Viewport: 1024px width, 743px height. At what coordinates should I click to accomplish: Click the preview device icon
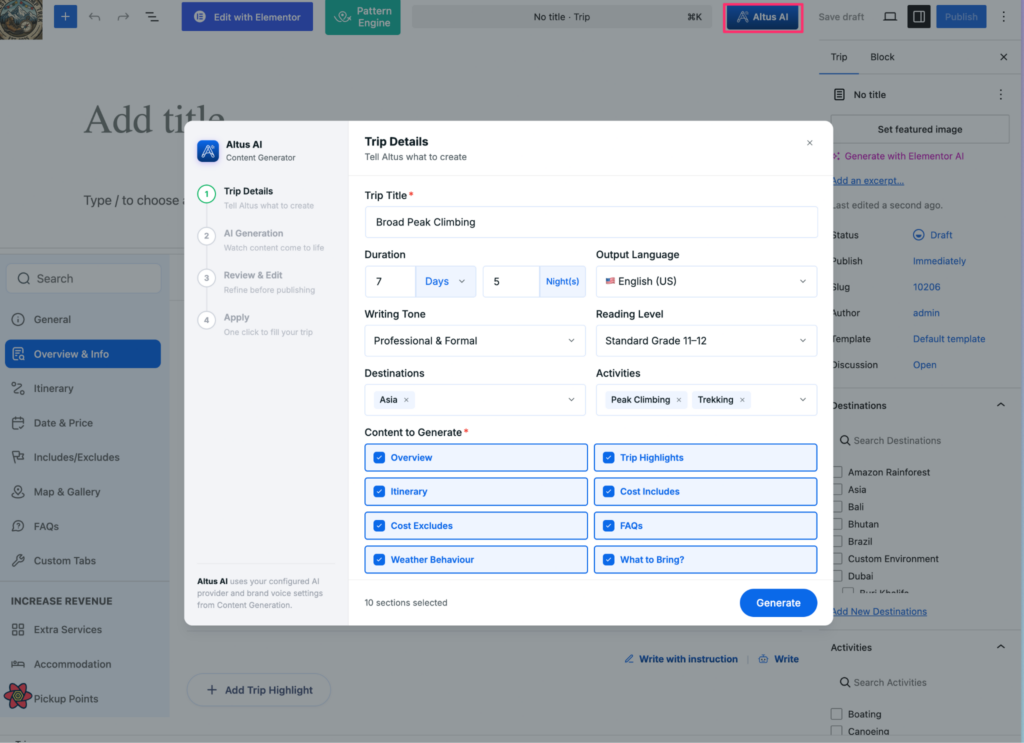point(889,16)
